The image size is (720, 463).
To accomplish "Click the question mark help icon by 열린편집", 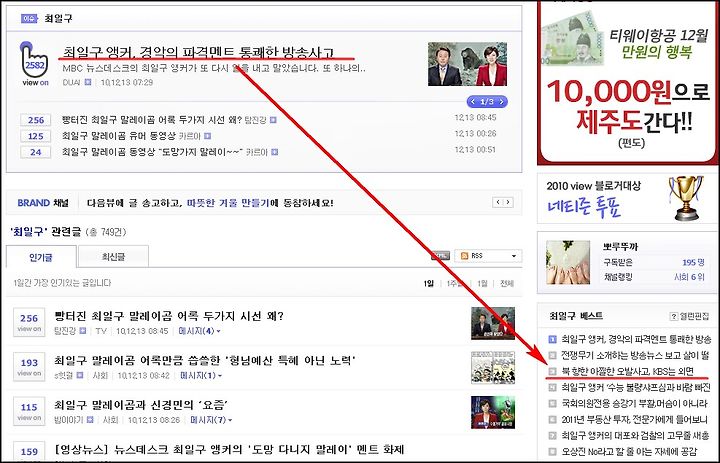I will tap(674, 316).
